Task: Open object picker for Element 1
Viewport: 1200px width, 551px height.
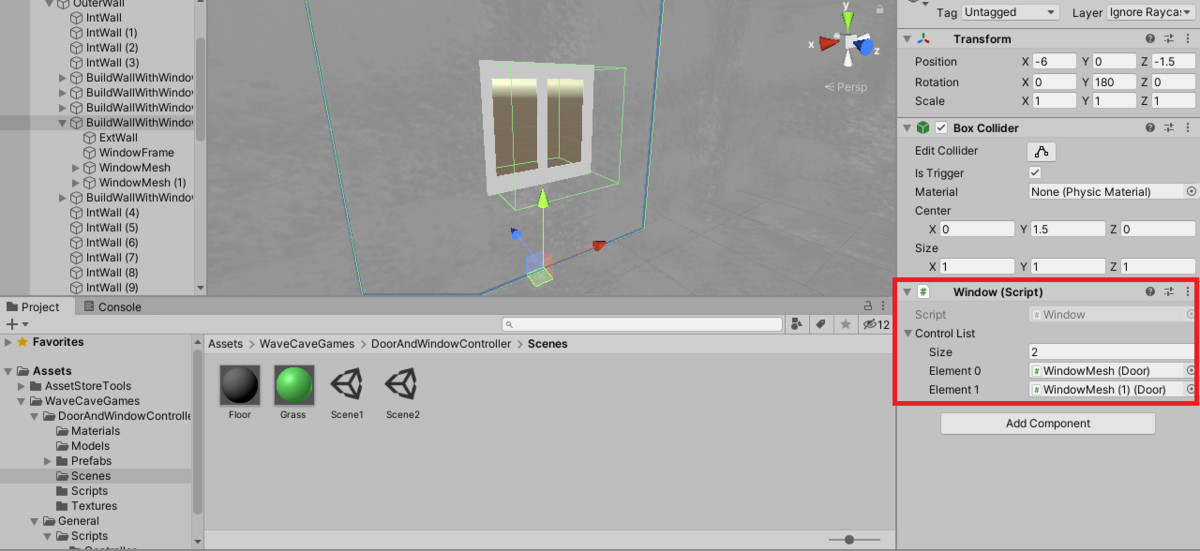Action: click(x=1190, y=389)
